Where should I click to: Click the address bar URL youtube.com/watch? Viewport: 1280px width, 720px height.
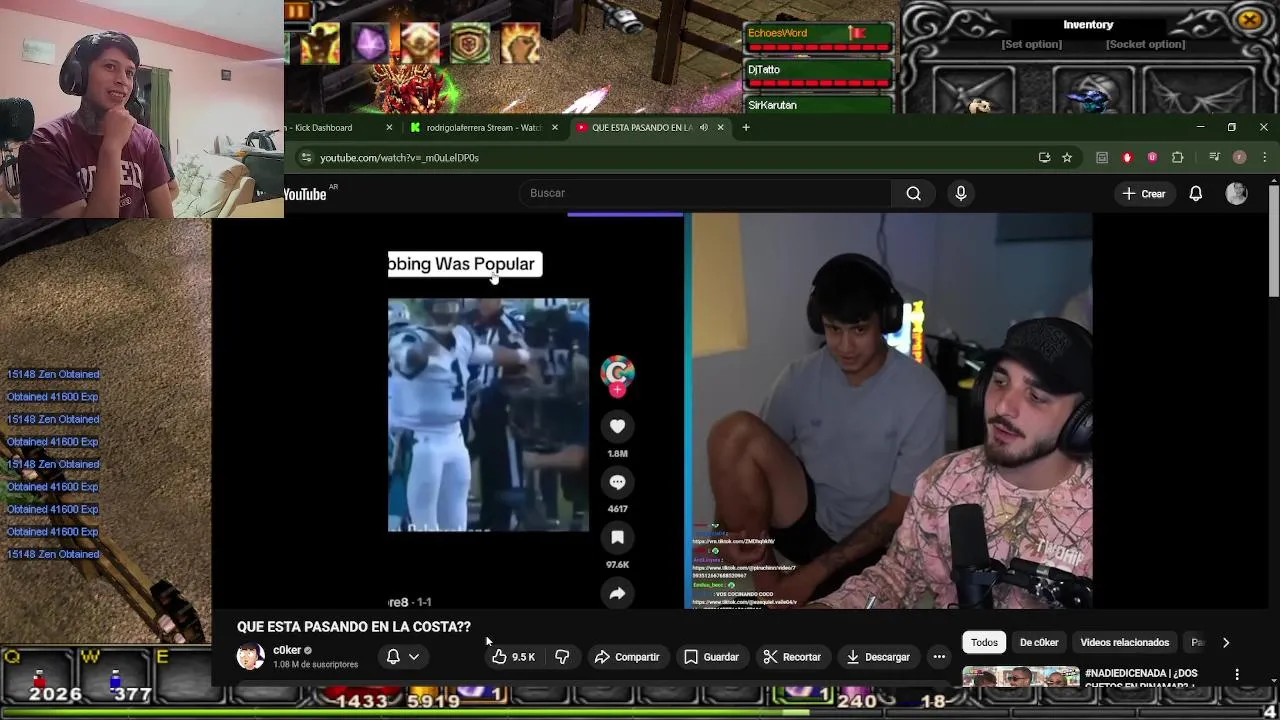coord(399,157)
